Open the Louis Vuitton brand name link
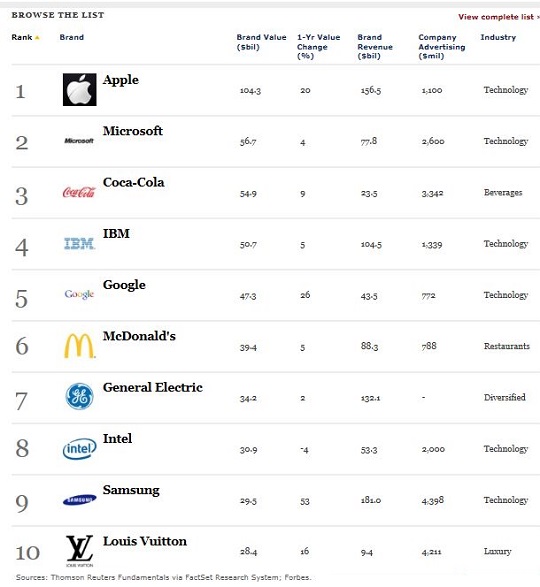This screenshot has width=540, height=587. (145, 541)
